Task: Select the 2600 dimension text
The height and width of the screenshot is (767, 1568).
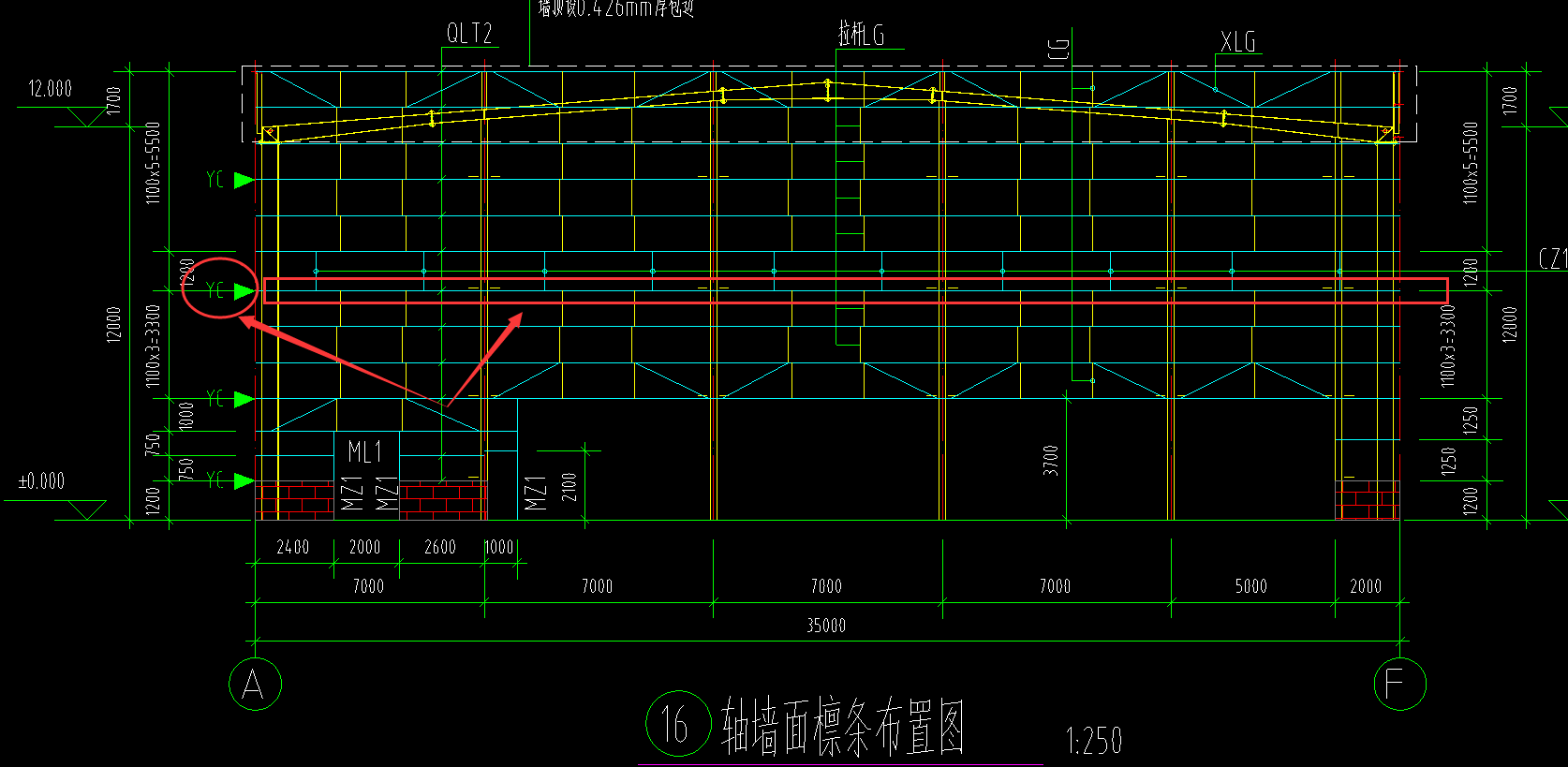Action: coord(440,547)
